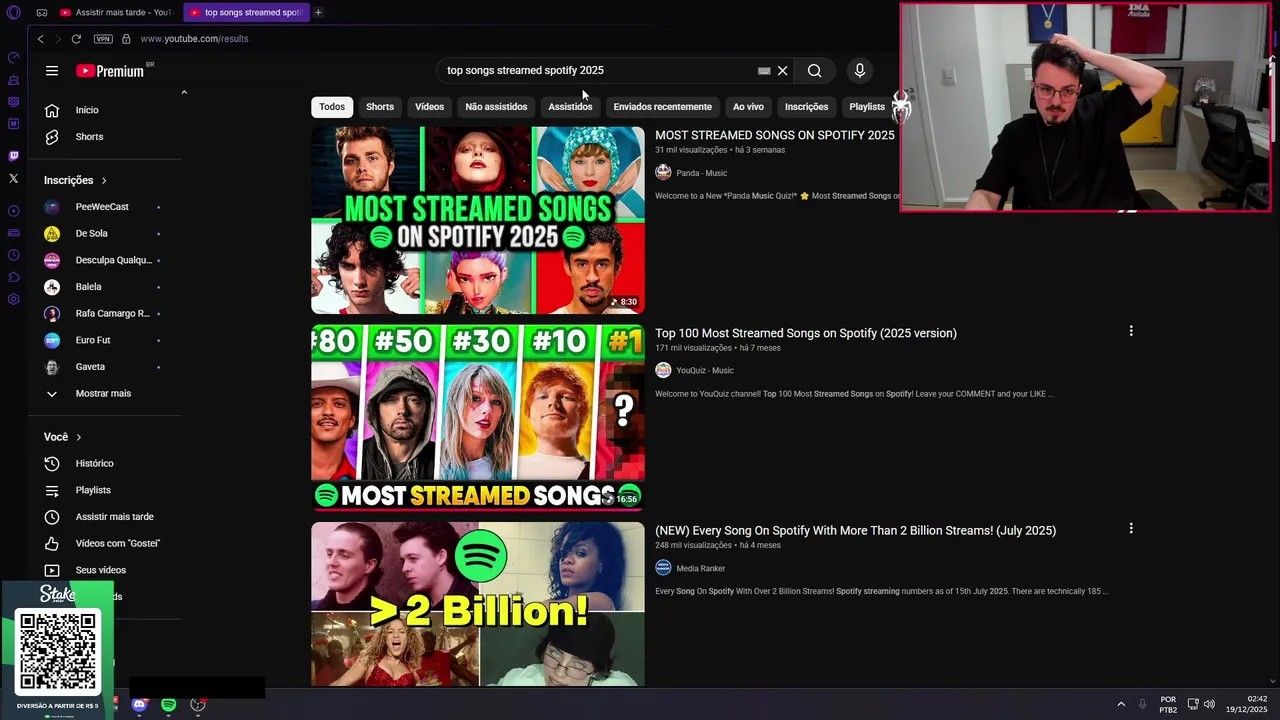Toggle the browser VPN badge
The width and height of the screenshot is (1280, 720).
point(103,39)
